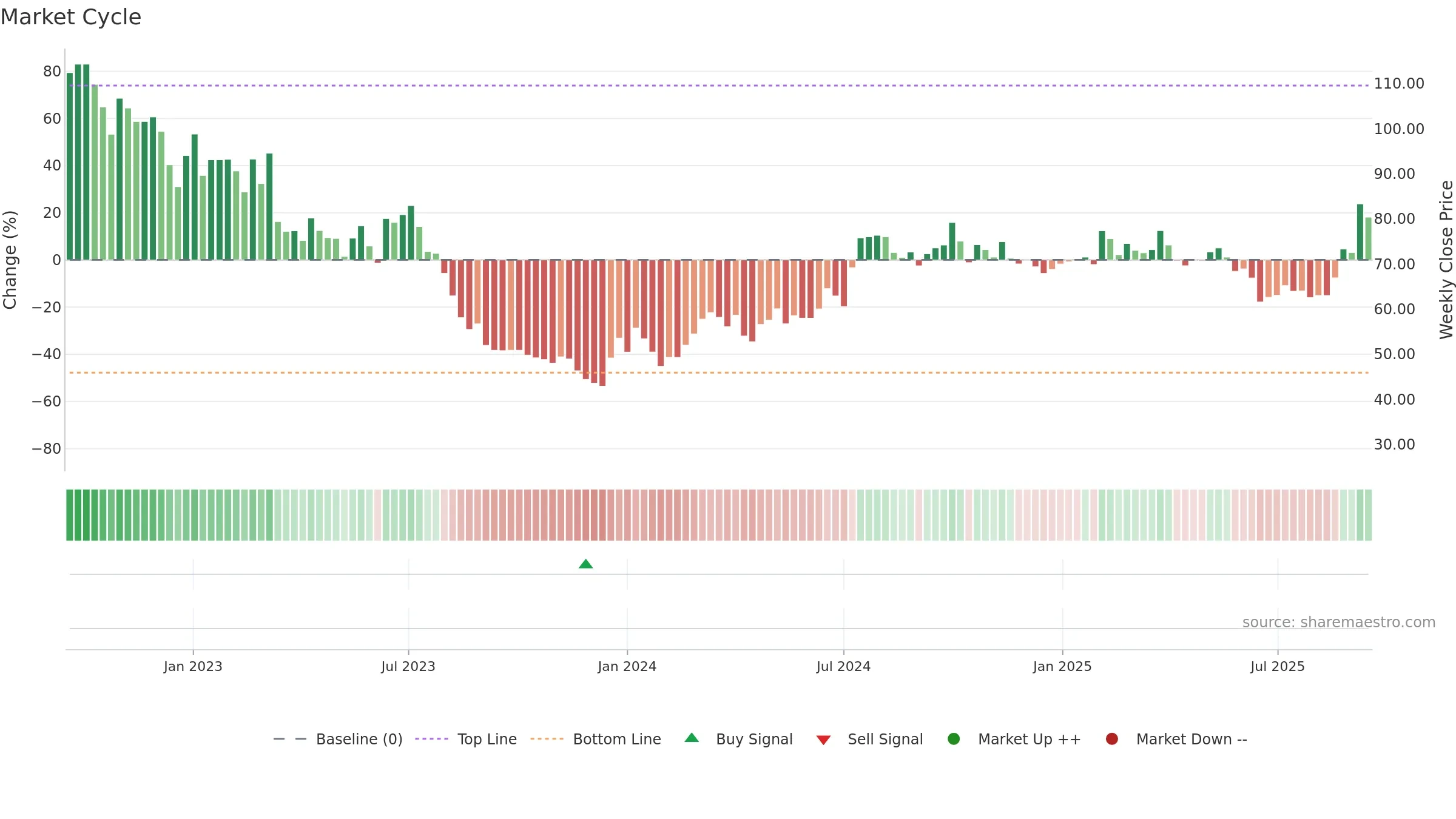The height and width of the screenshot is (819, 1456).
Task: Click the Jul 2023 axis label
Action: pos(408,666)
